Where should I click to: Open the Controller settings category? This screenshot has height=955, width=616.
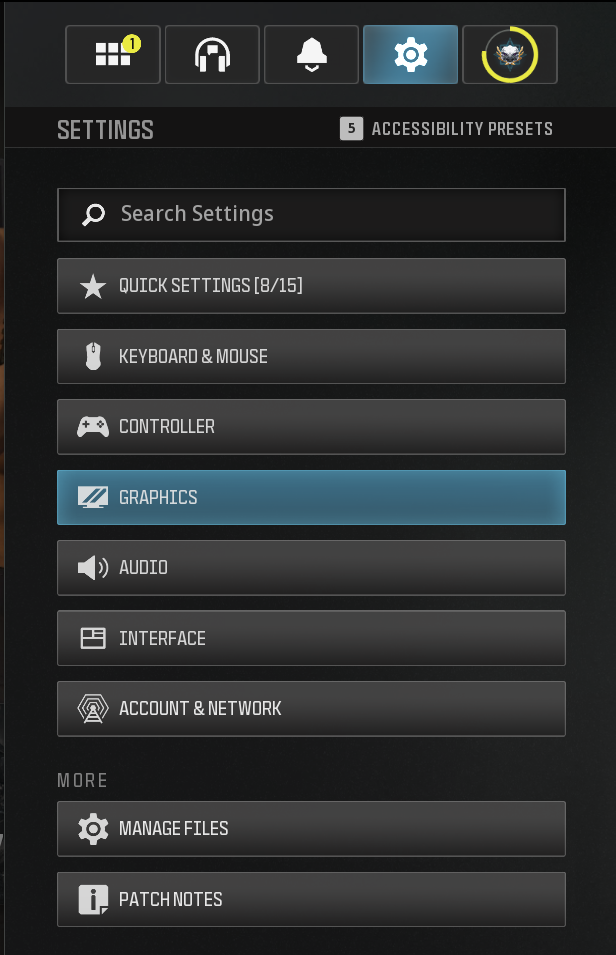point(311,427)
